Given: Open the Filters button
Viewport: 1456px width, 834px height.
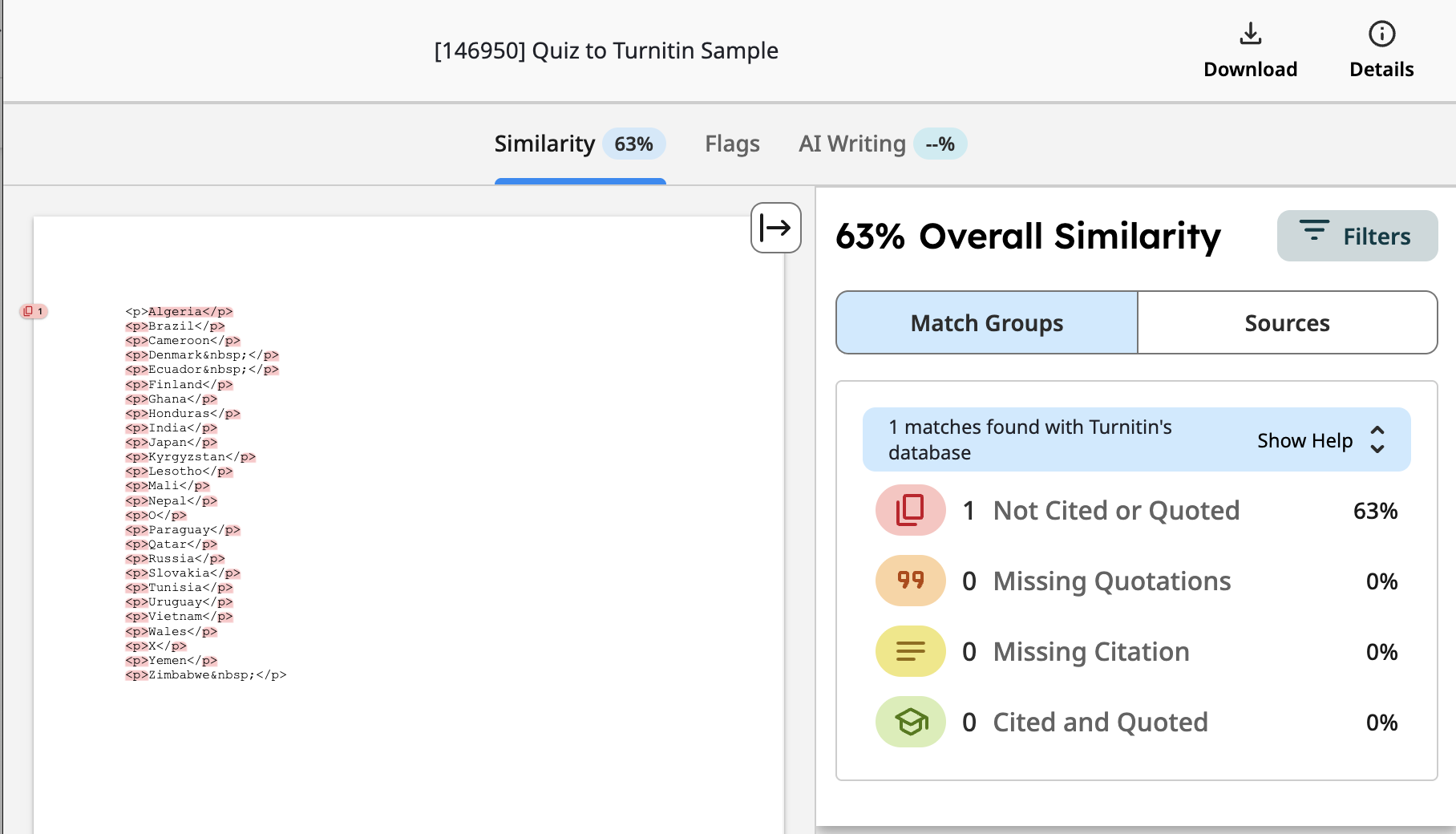Looking at the screenshot, I should point(1357,236).
